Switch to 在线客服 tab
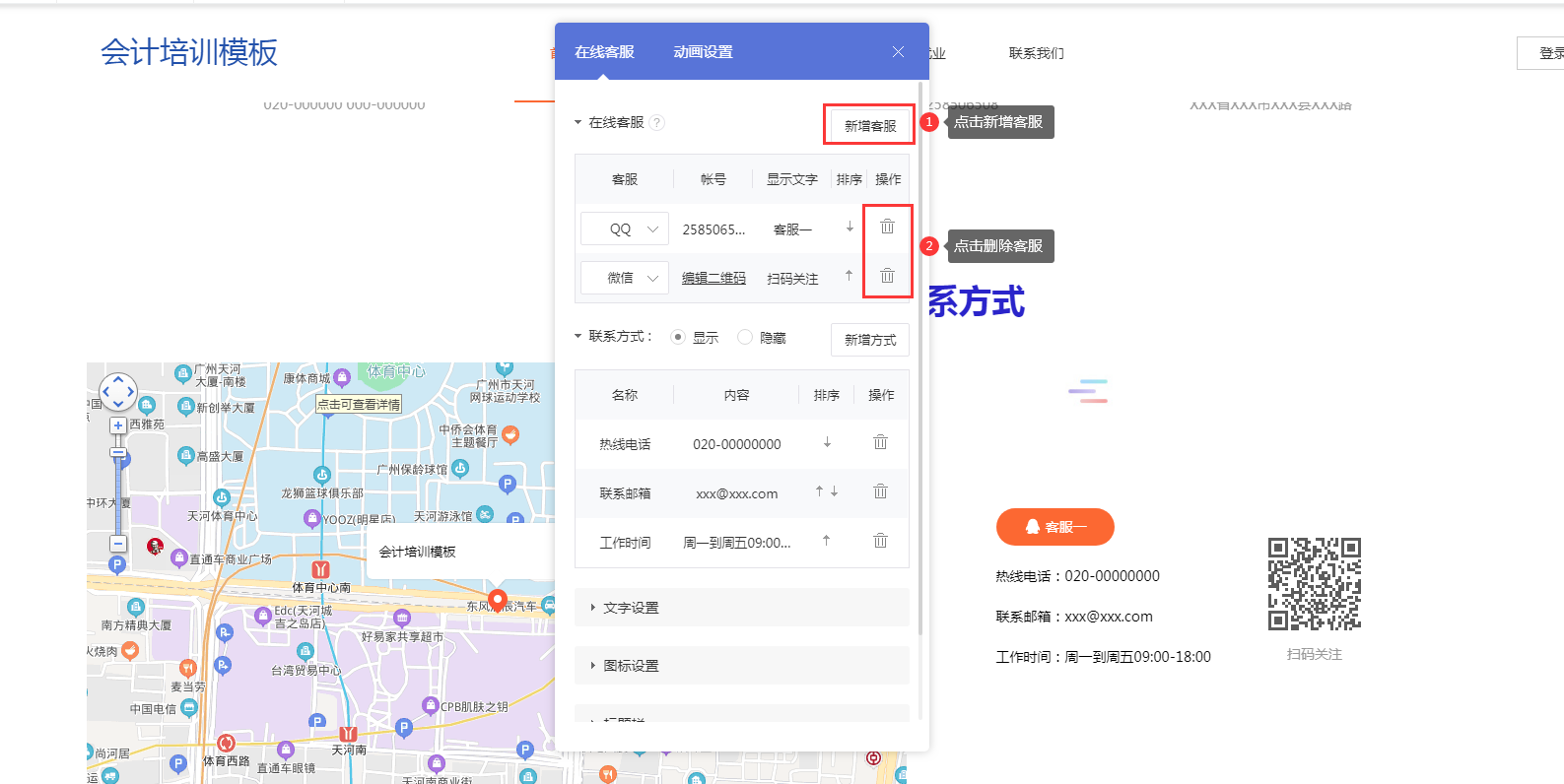Viewport: 1564px width, 784px height. 604,51
